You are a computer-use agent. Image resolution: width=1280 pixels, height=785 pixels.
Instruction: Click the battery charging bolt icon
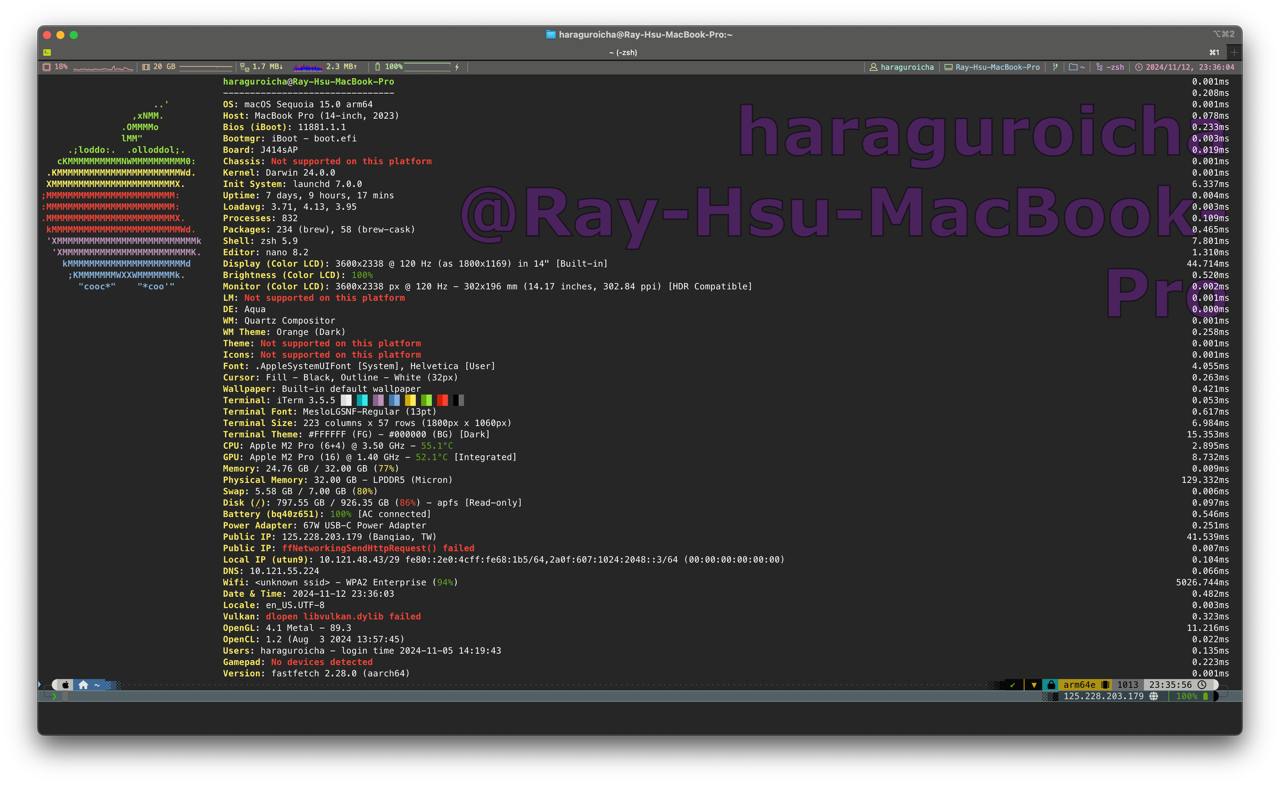457,67
